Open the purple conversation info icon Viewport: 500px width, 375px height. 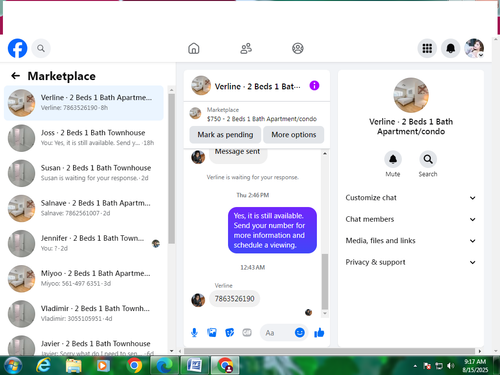click(x=314, y=86)
